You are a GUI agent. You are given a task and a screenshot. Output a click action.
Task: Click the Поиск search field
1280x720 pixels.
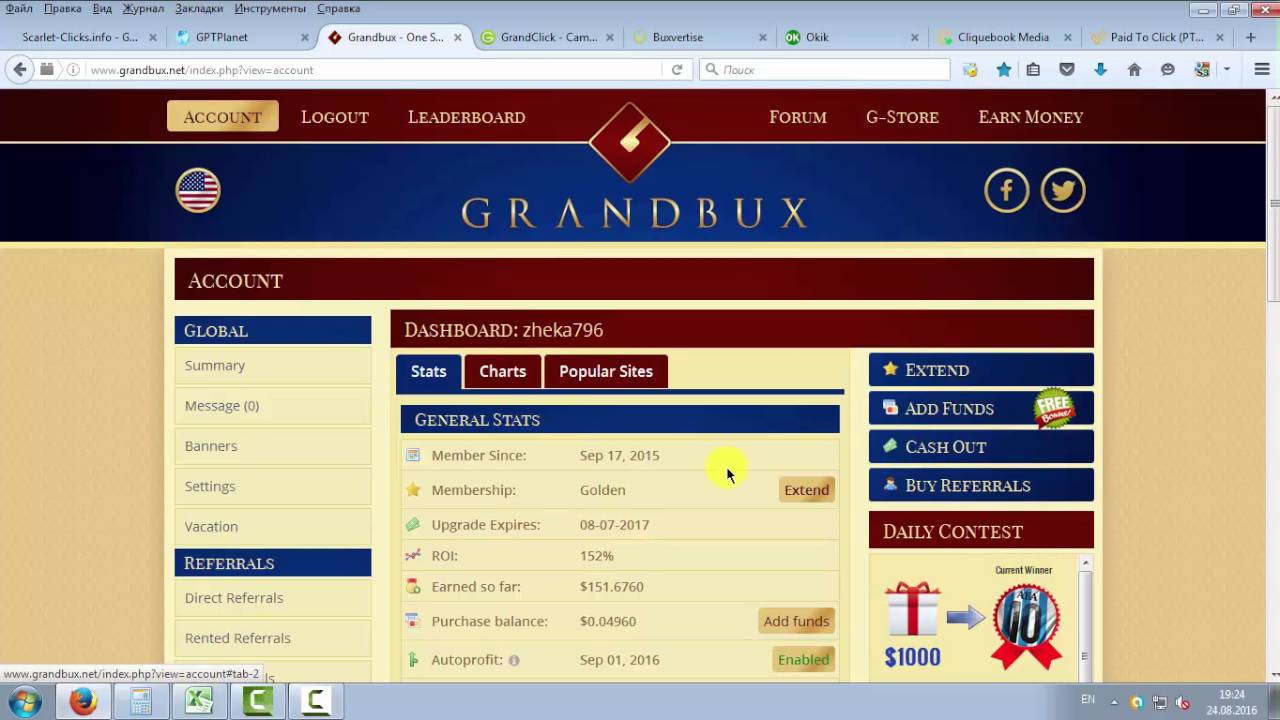[824, 69]
